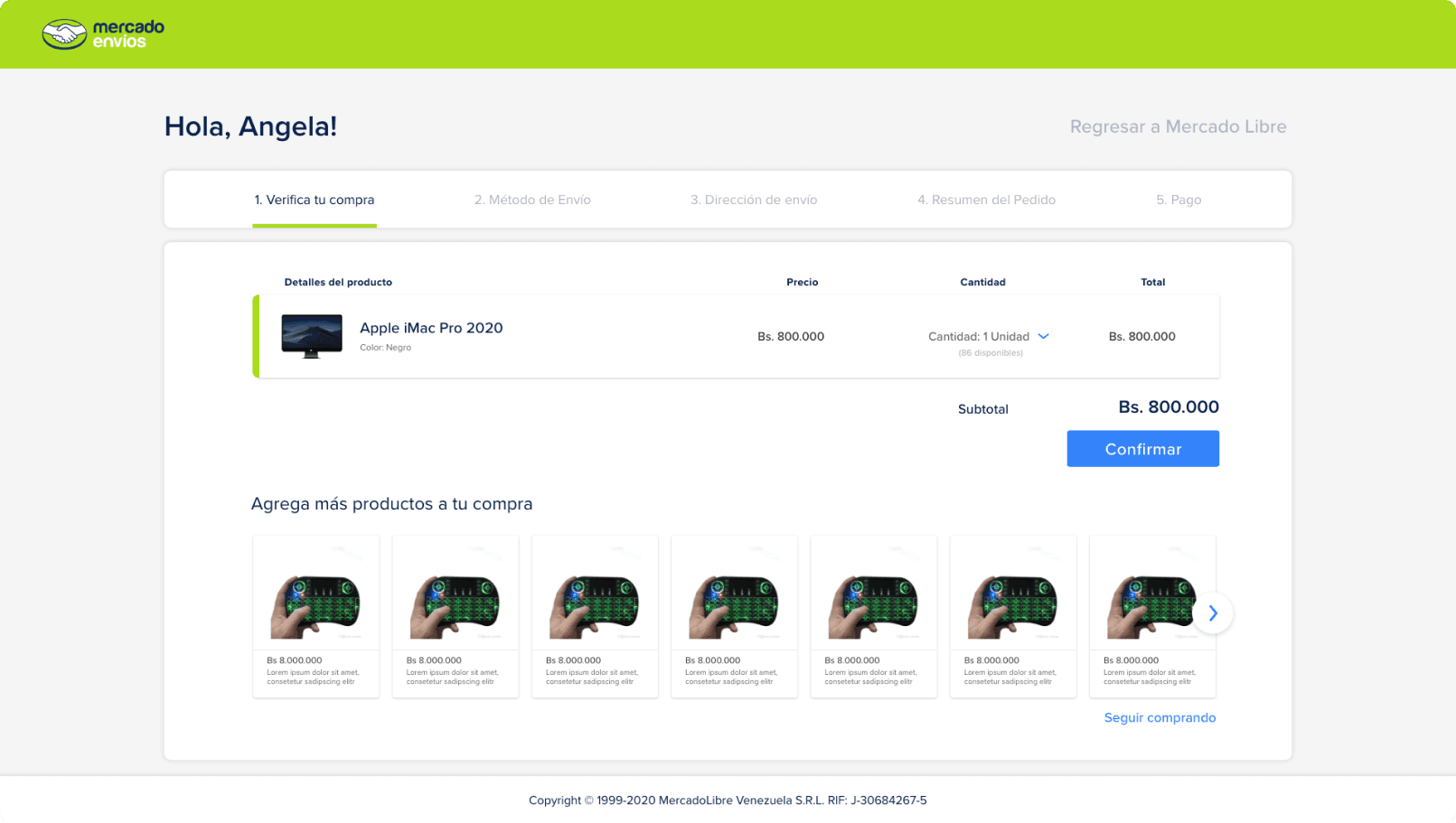Click the Cantidad column header
This screenshot has width=1456, height=823.
[982, 282]
